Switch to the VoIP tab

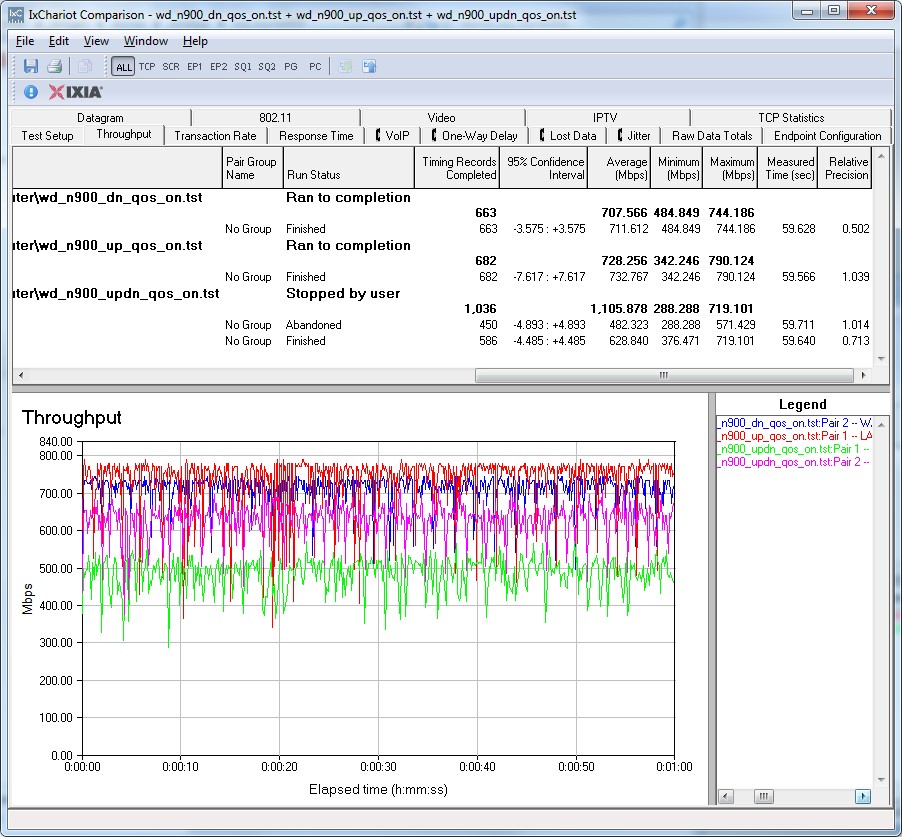tap(392, 136)
